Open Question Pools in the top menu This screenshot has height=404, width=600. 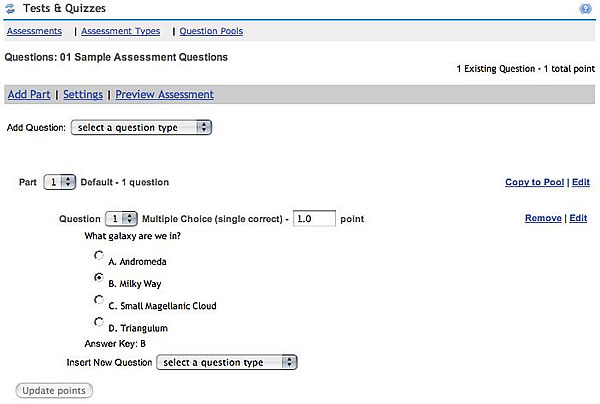tap(211, 31)
